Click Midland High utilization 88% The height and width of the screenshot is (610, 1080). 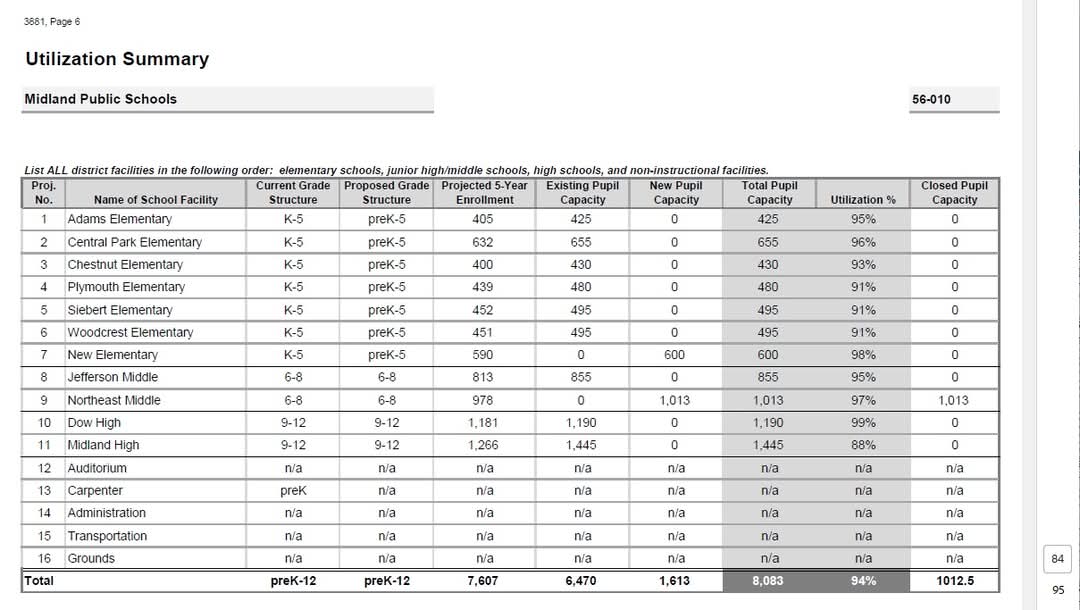[x=863, y=445]
